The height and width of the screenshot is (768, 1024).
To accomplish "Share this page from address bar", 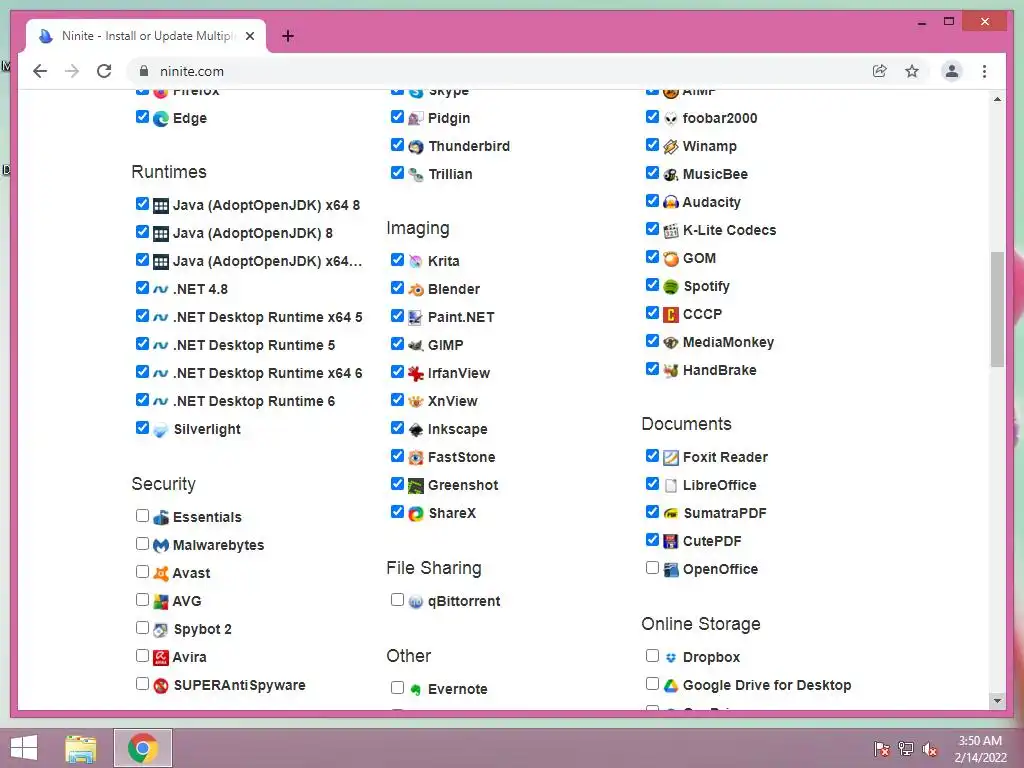I will coord(880,71).
